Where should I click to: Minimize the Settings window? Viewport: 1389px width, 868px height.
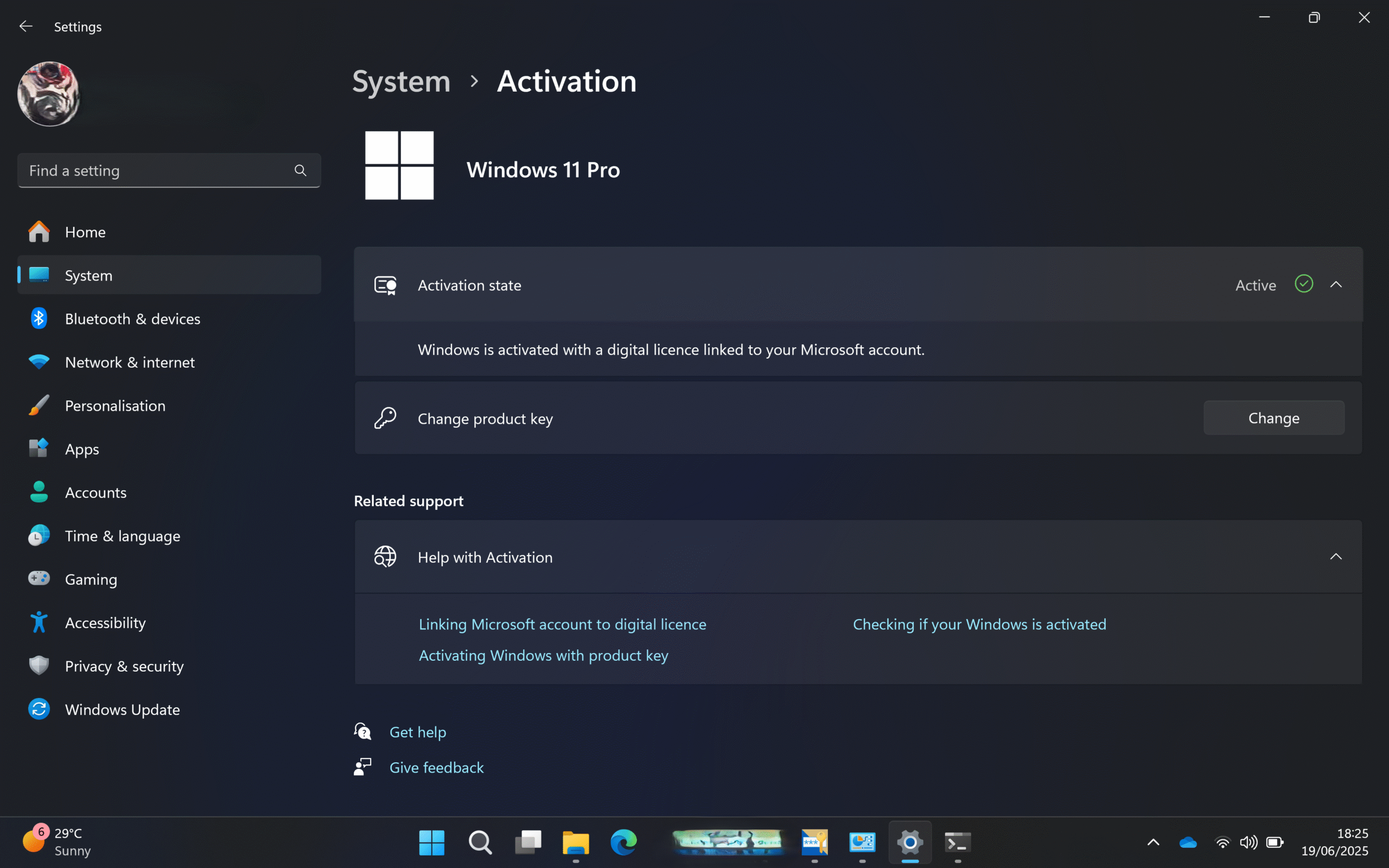point(1264,17)
